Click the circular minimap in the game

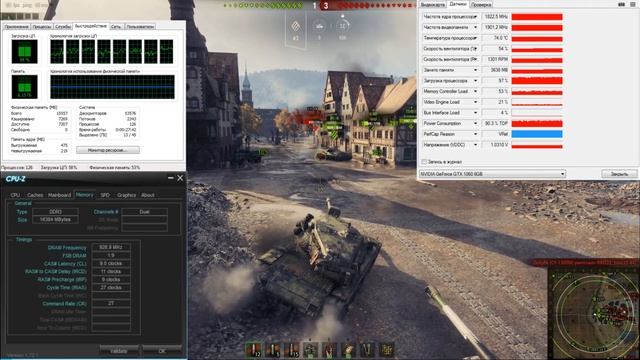[x=594, y=314]
